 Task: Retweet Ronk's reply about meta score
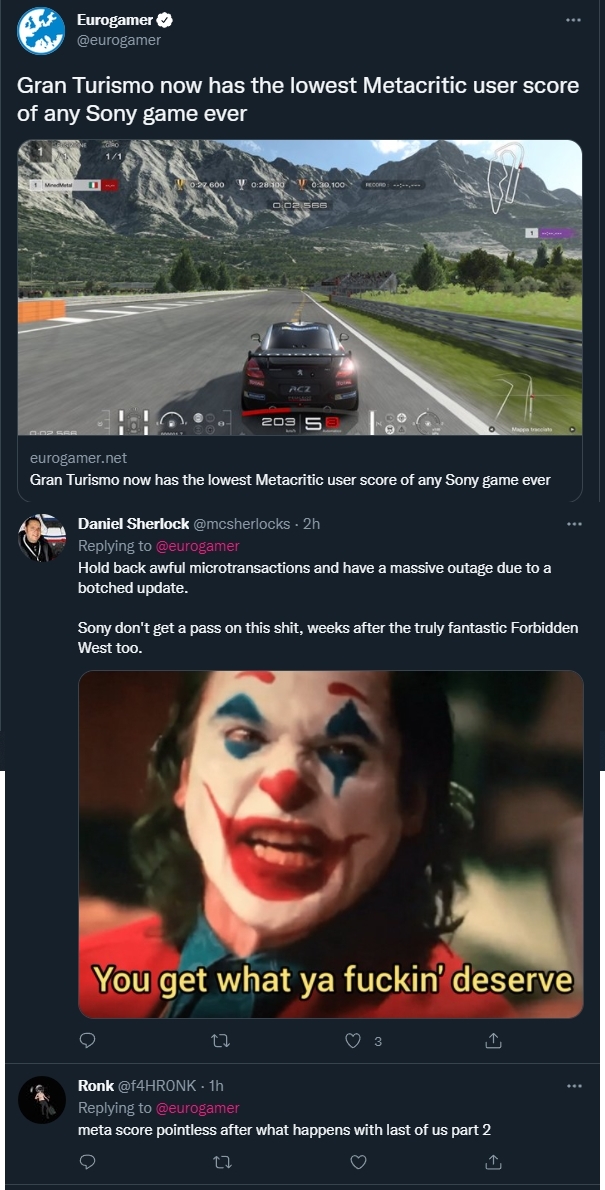pyautogui.click(x=222, y=1162)
